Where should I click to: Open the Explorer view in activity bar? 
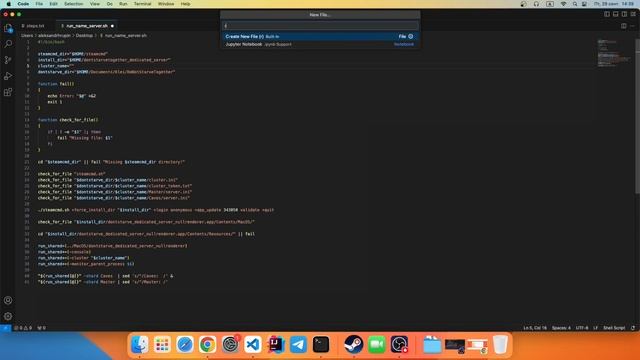point(8,28)
